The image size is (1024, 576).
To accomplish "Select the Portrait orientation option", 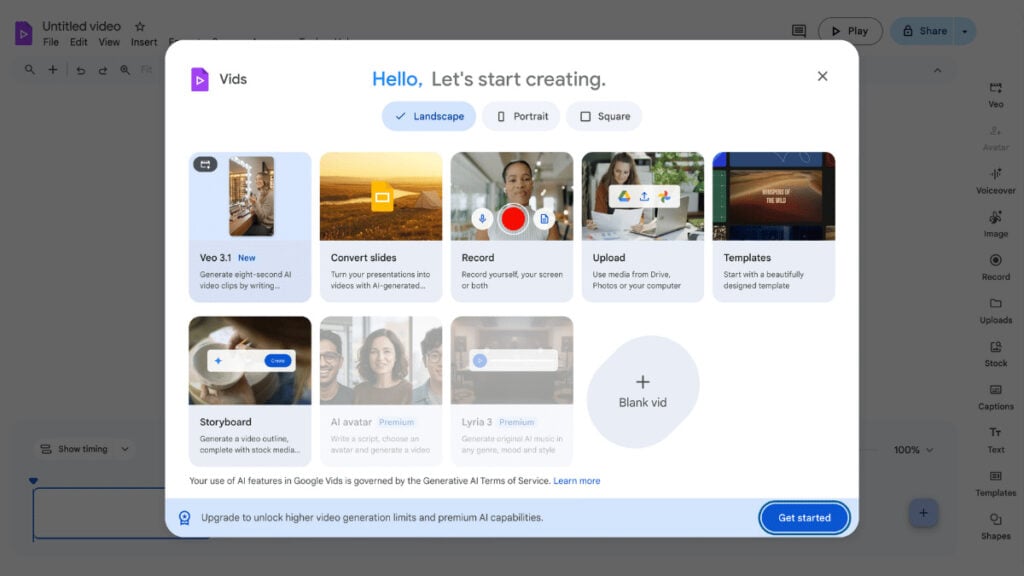I will (521, 116).
